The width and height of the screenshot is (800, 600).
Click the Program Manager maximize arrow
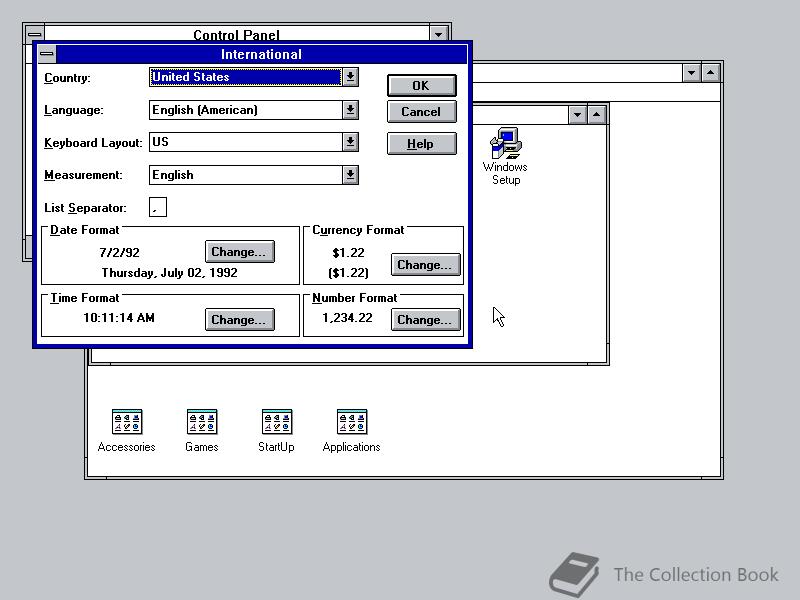pyautogui.click(x=710, y=72)
